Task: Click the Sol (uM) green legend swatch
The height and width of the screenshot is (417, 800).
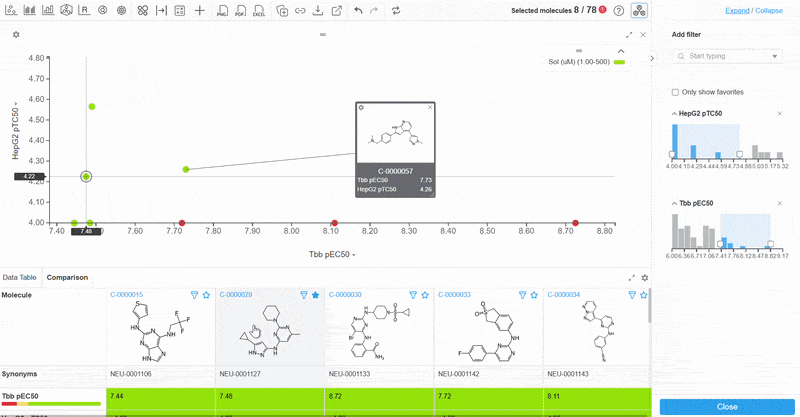Action: (x=619, y=62)
